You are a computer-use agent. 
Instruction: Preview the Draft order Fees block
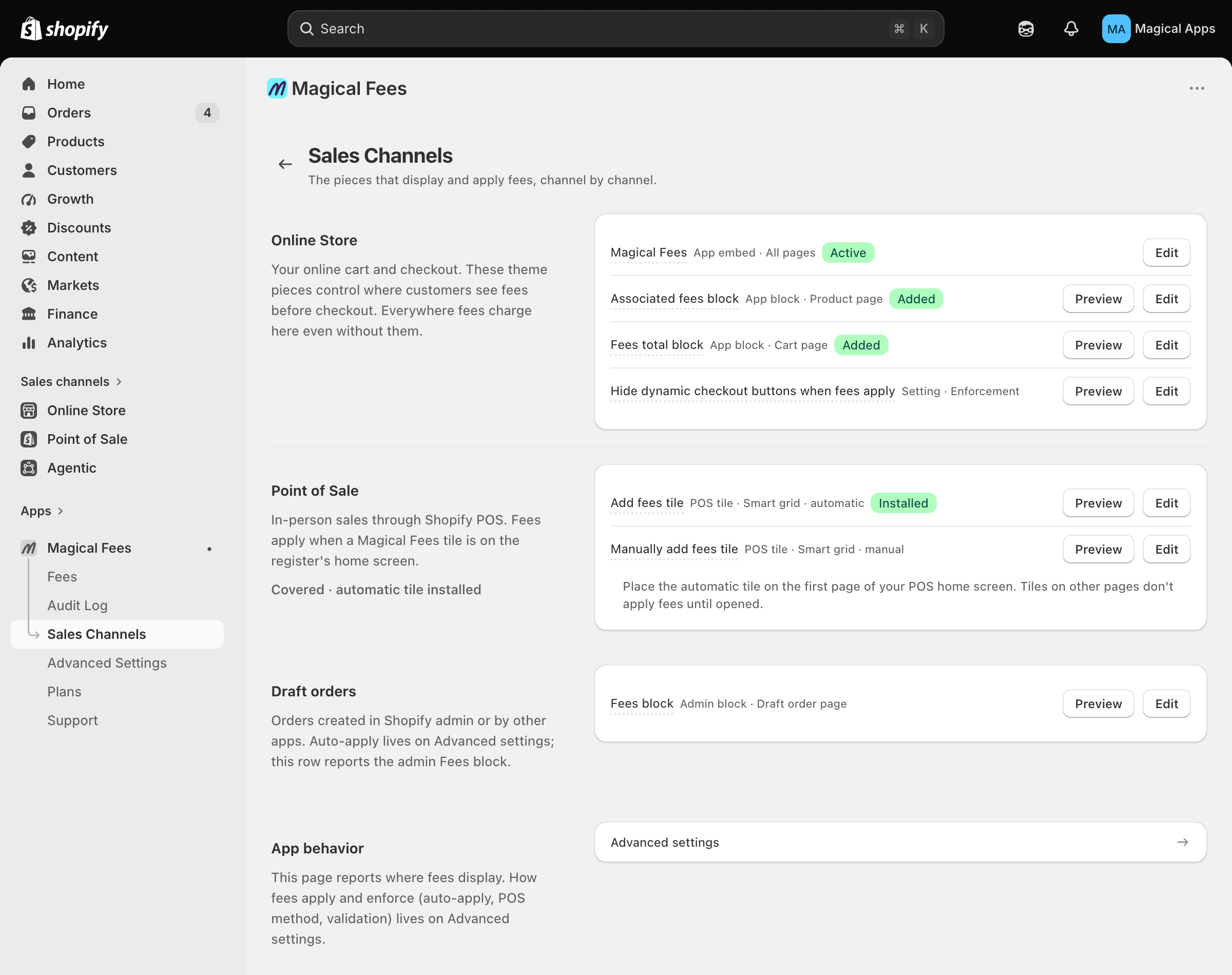point(1098,704)
